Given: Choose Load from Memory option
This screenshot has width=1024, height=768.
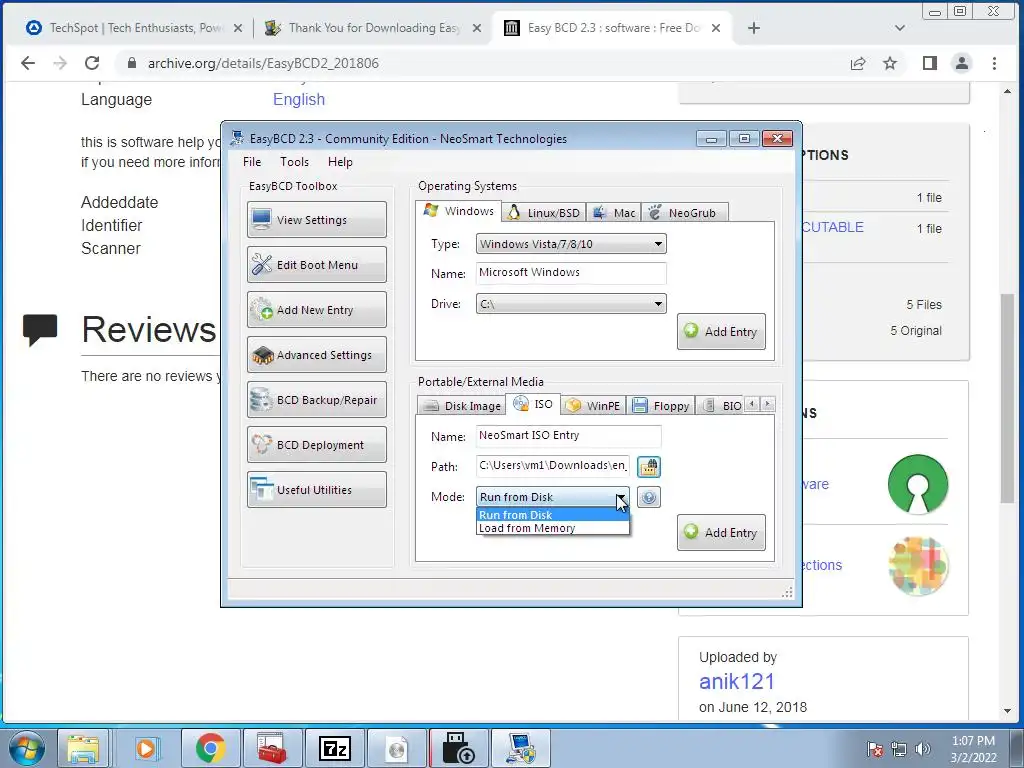Looking at the screenshot, I should tap(552, 528).
